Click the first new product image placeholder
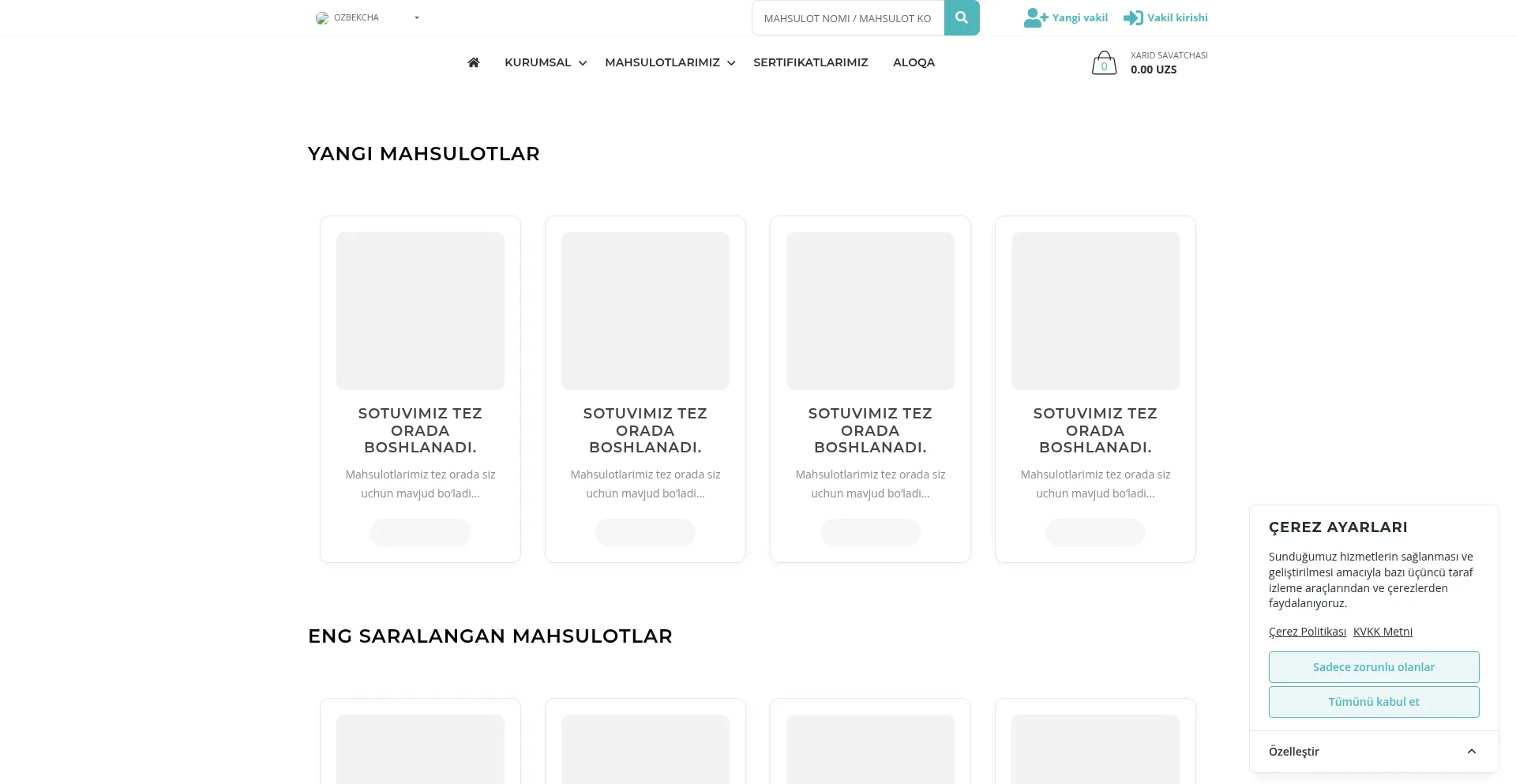 [420, 310]
